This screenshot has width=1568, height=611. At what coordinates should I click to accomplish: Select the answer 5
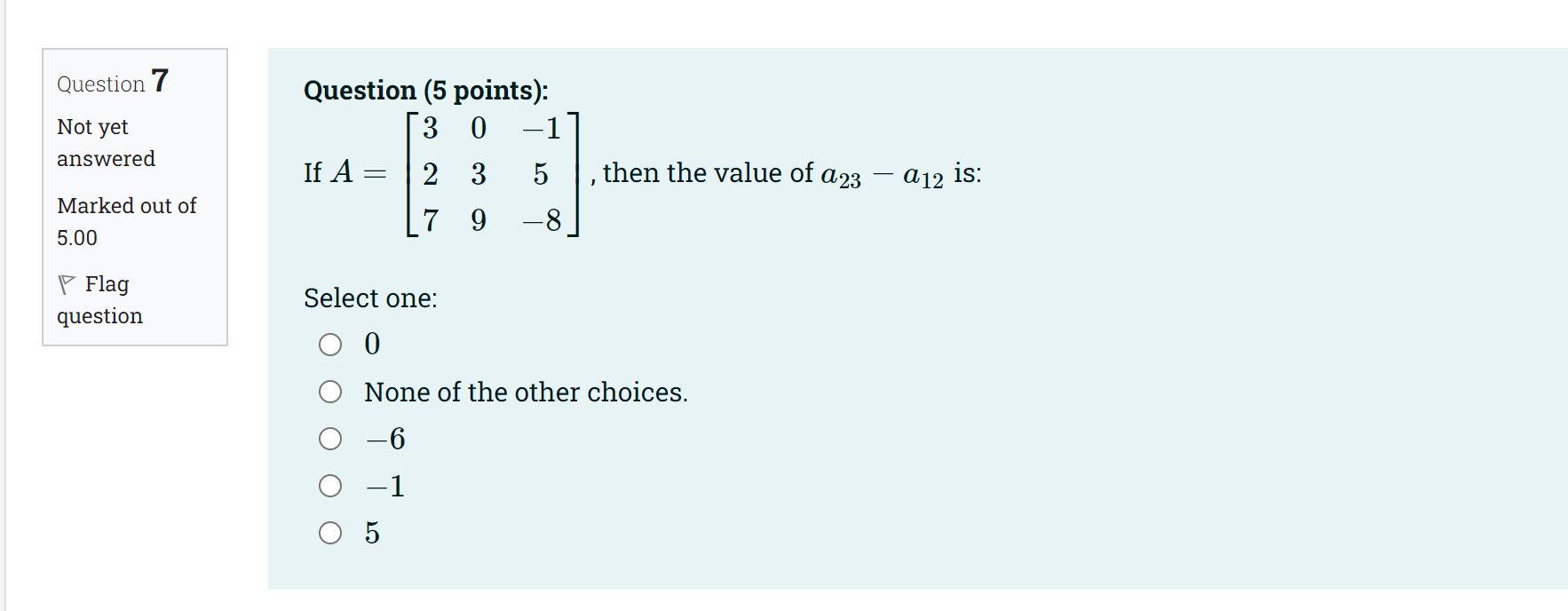coord(329,533)
